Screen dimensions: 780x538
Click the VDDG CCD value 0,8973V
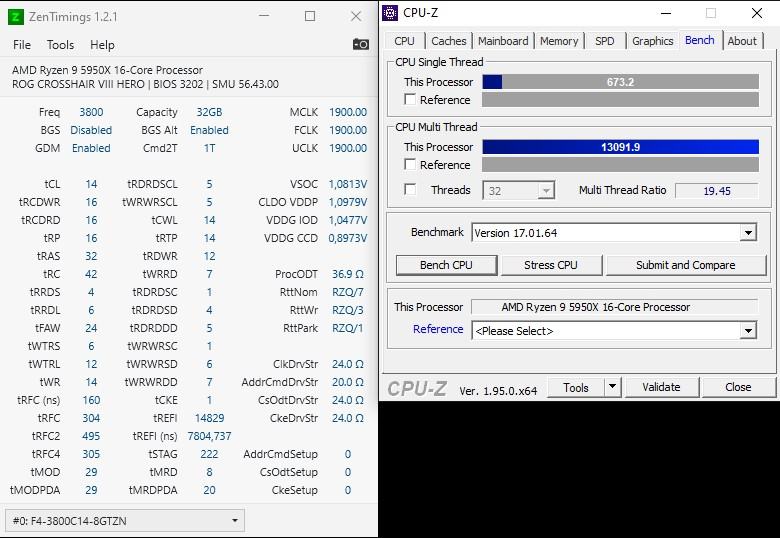pos(348,238)
